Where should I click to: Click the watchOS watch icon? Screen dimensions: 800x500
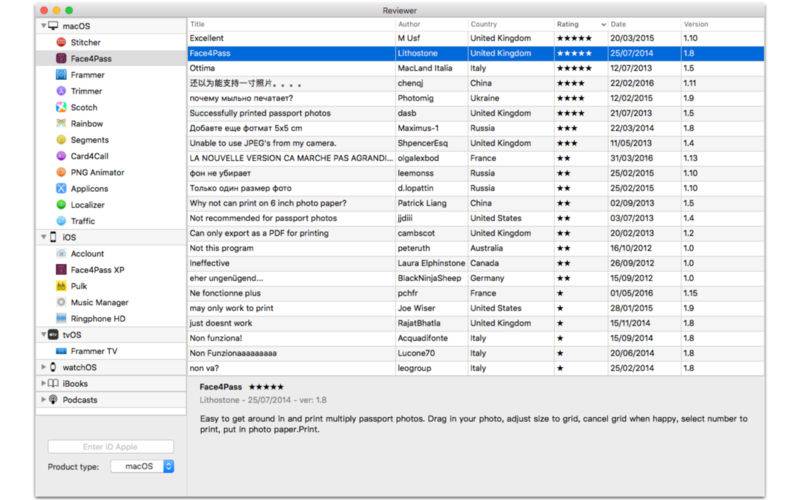53,367
